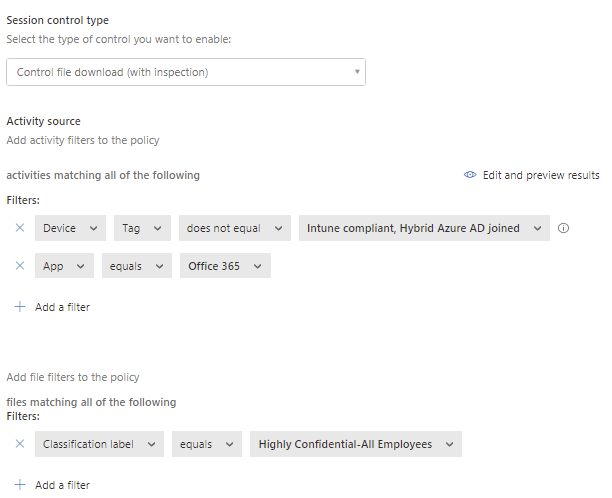Change Classification label 'equals' operator
This screenshot has width=612, height=498.
206,444
